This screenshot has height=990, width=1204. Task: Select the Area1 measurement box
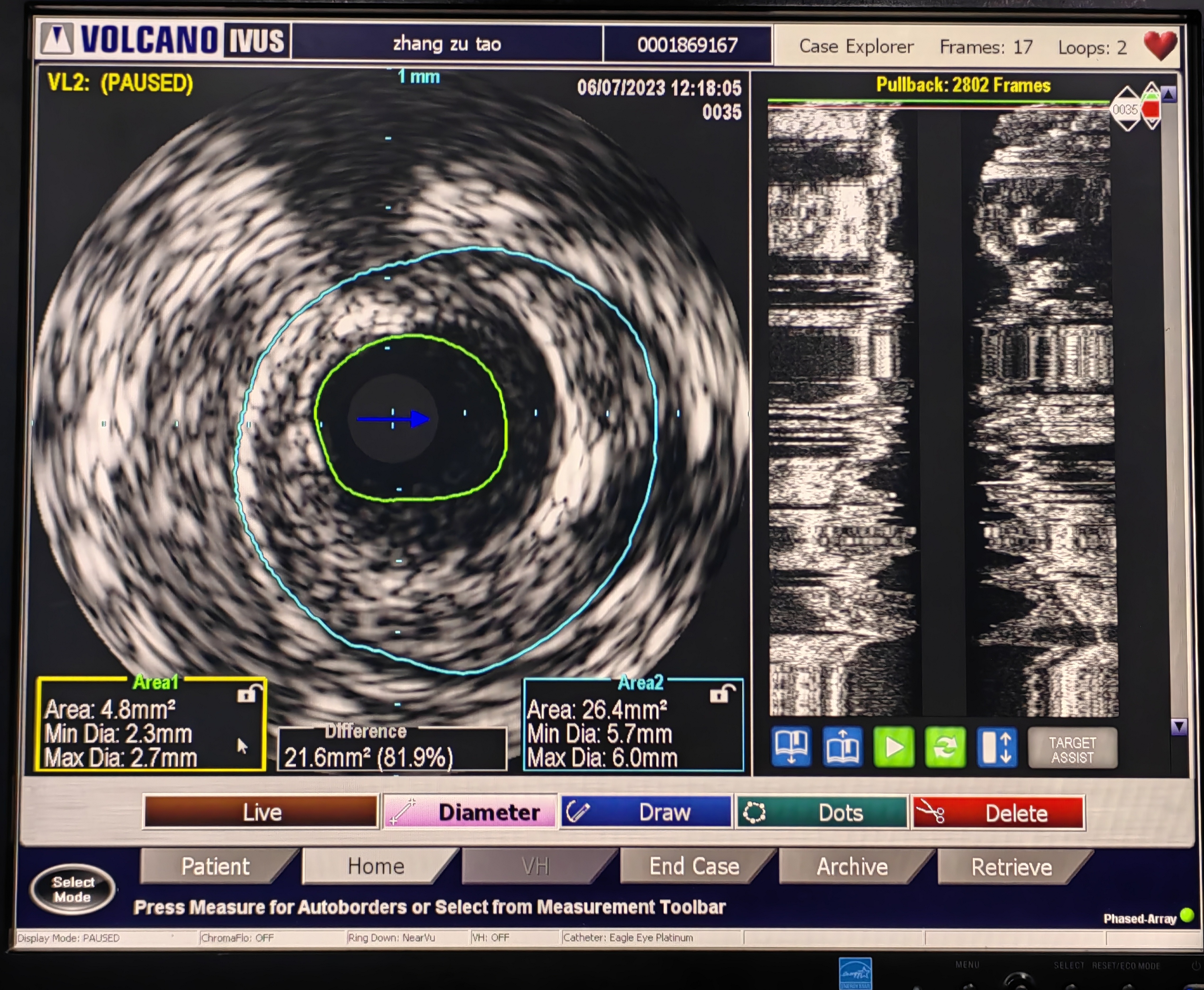[151, 724]
